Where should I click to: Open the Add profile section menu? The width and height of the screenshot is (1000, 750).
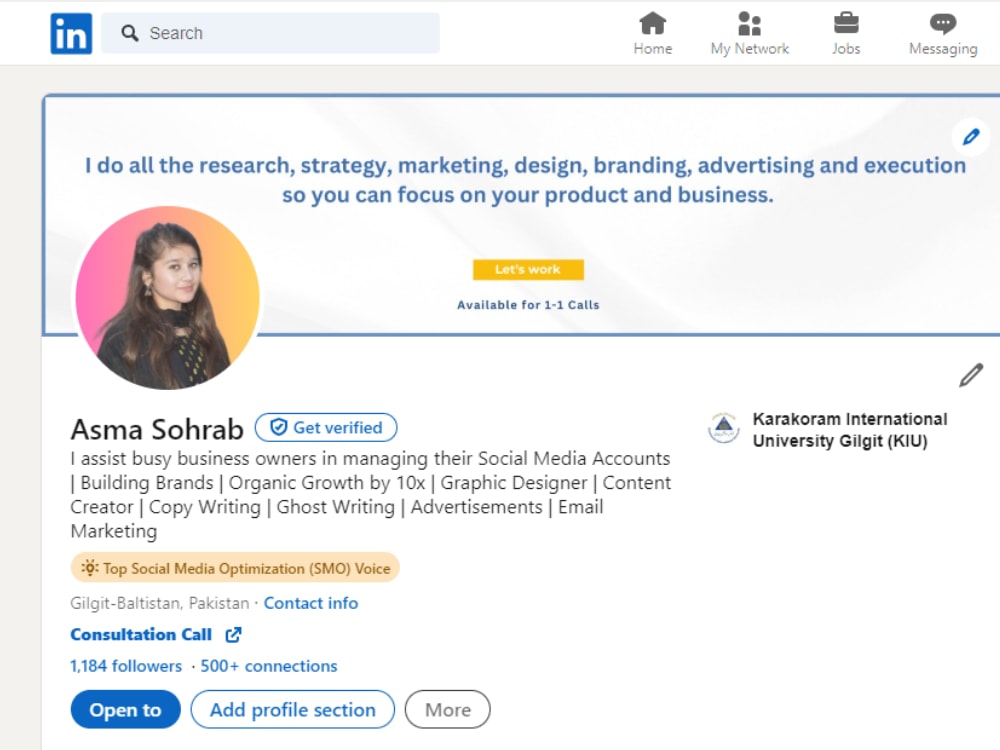(x=293, y=709)
